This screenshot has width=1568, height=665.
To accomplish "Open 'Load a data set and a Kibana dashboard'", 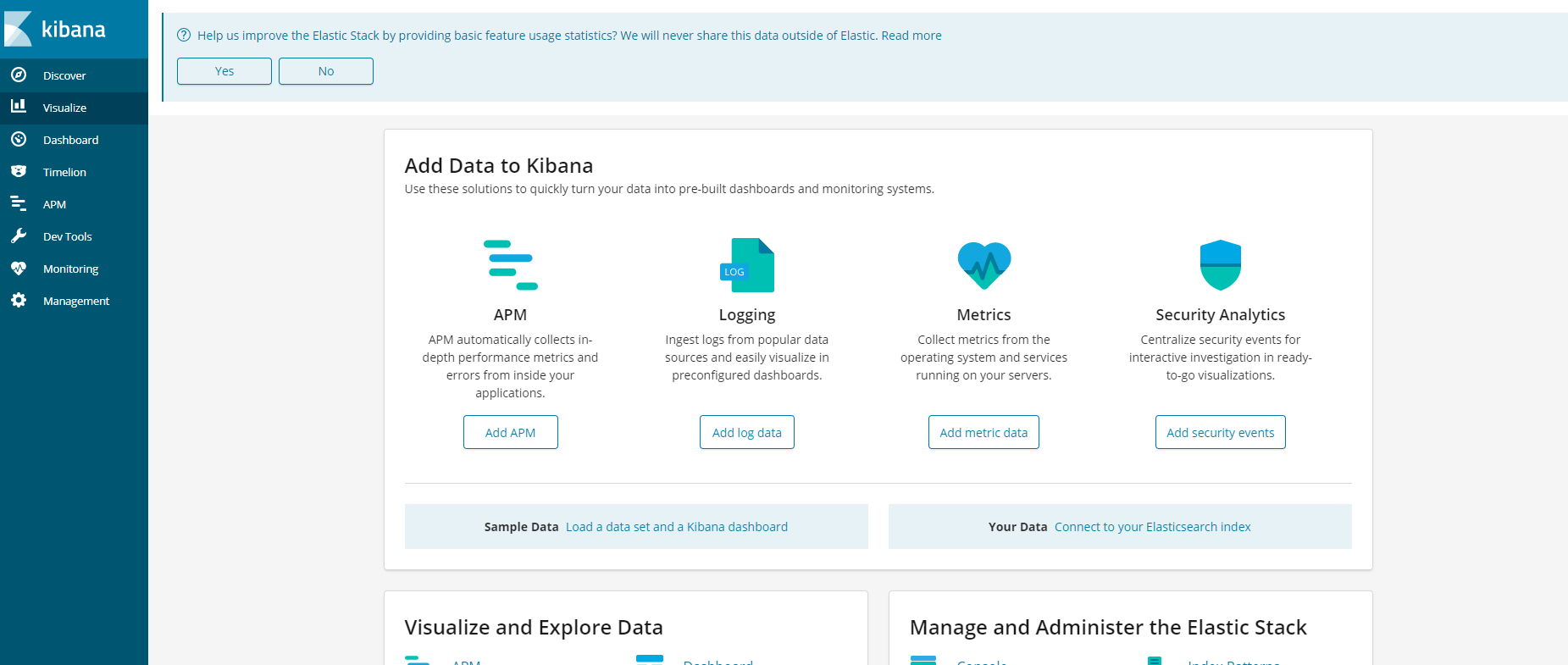I will pyautogui.click(x=677, y=527).
